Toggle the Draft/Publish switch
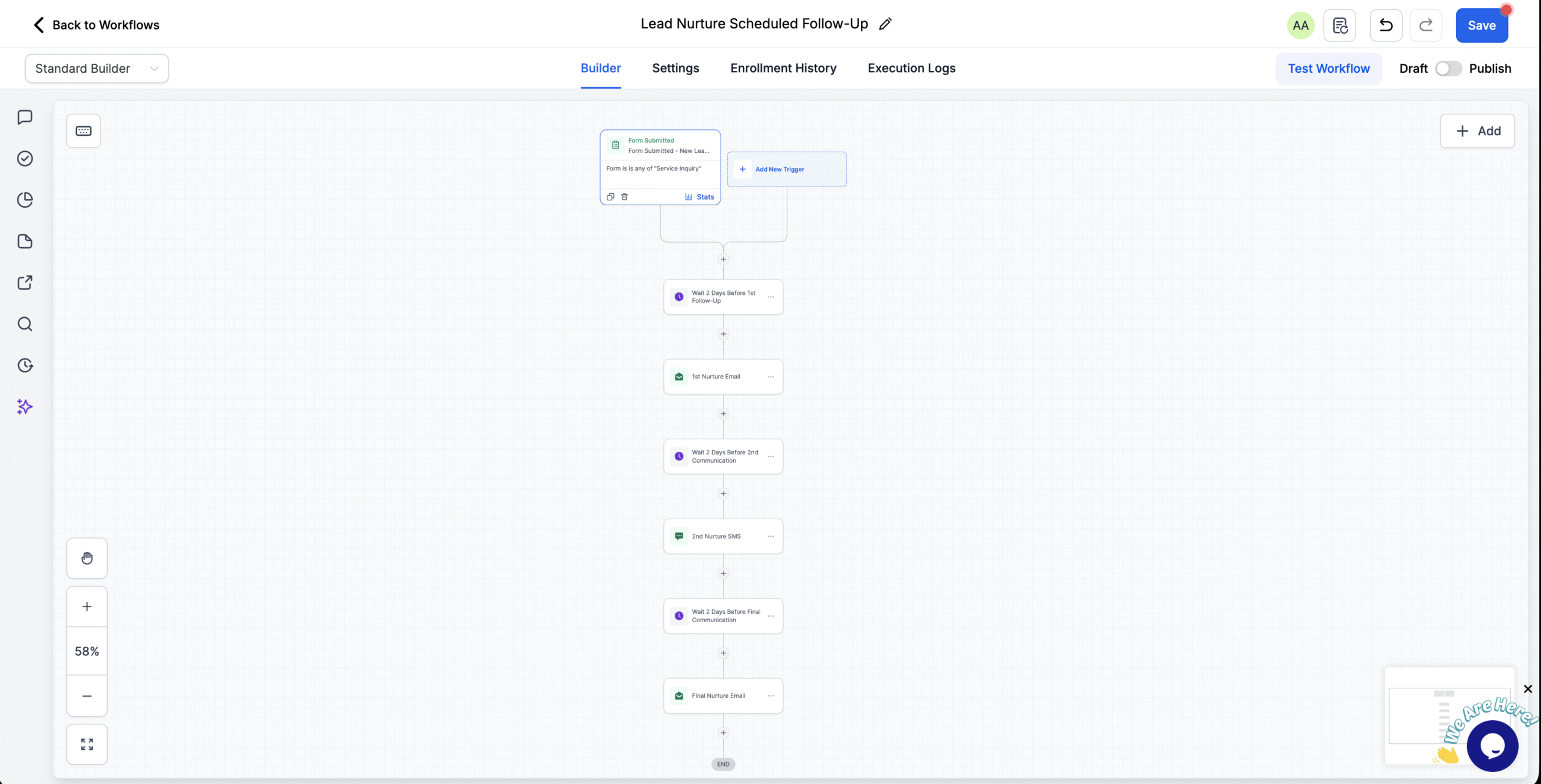1541x784 pixels. pos(1448,69)
